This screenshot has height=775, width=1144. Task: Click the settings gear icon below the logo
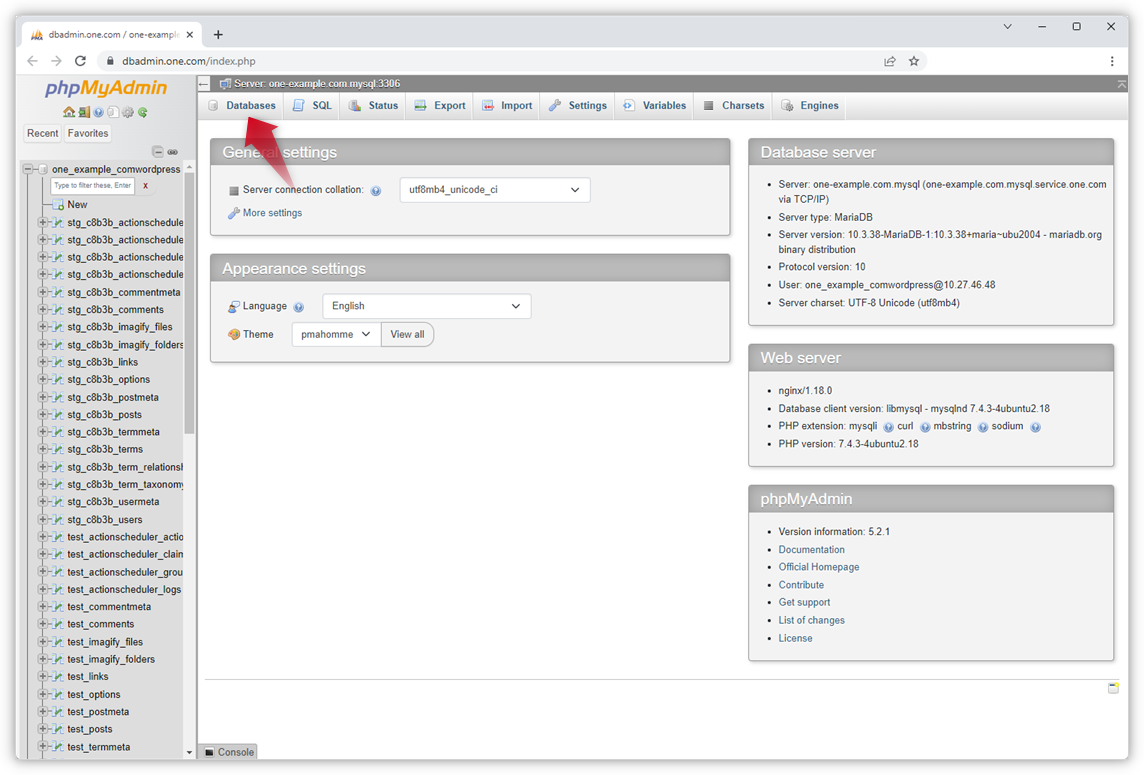pyautogui.click(x=127, y=112)
